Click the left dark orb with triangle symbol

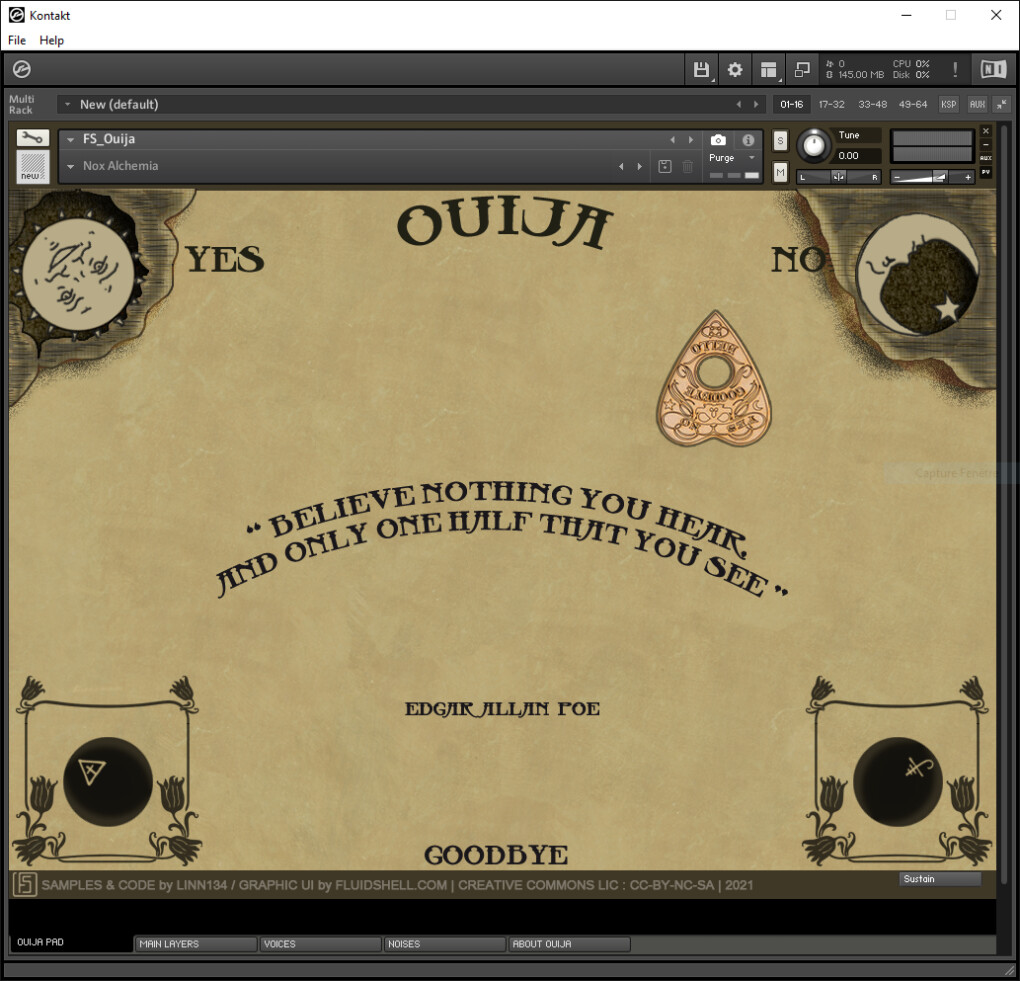(x=108, y=781)
